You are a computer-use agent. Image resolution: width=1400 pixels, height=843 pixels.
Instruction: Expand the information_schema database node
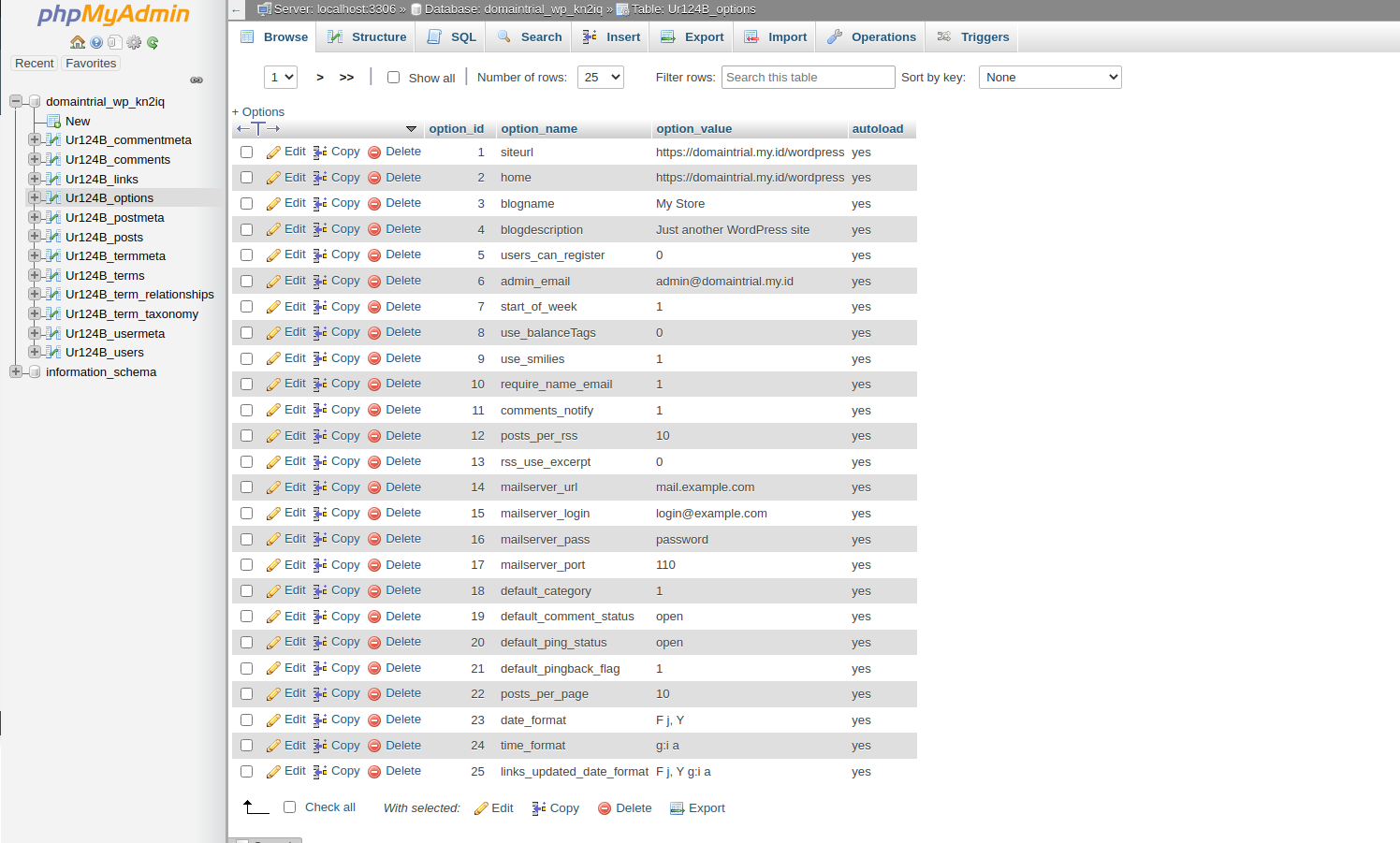15,371
